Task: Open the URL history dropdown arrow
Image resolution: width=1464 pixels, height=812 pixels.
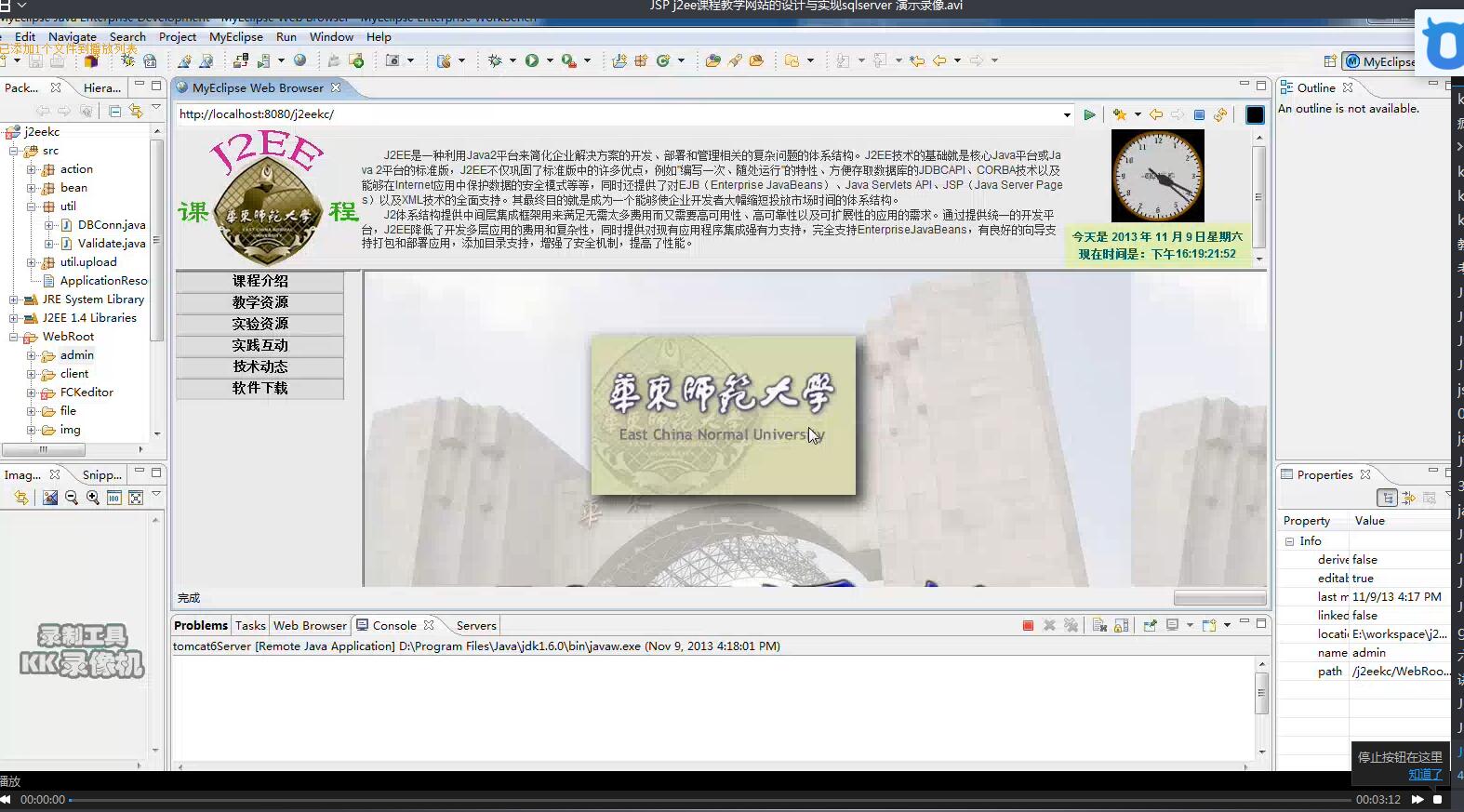Action: pos(1067,115)
